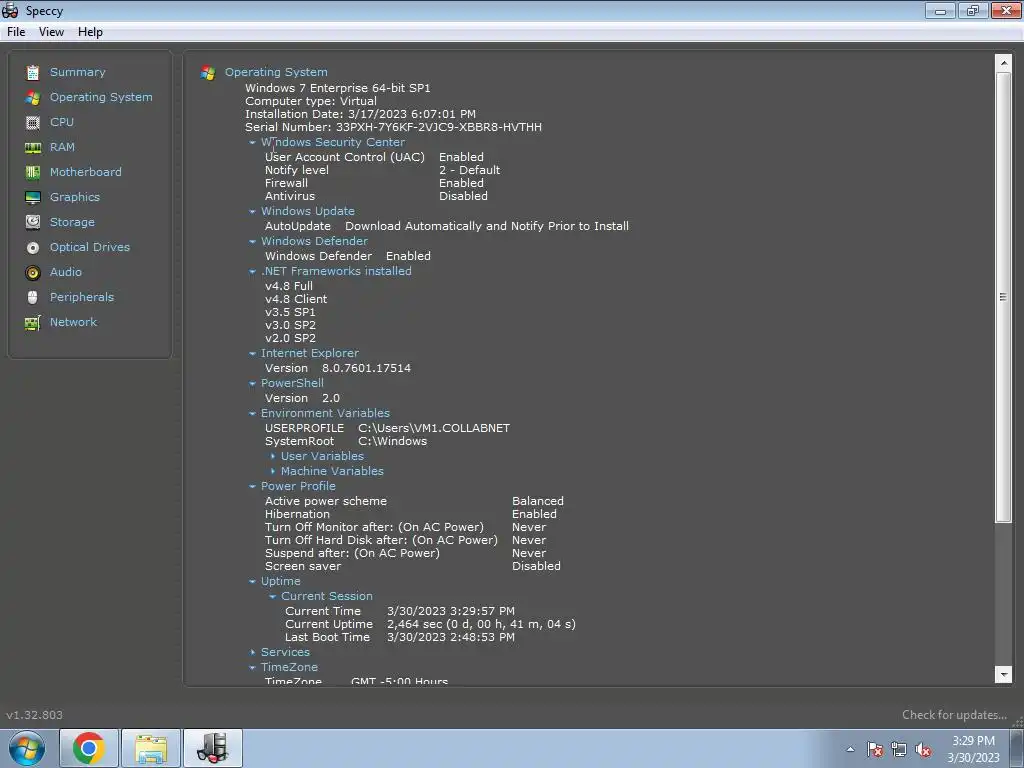
Task: Click the Last Boot Time row
Action: (x=400, y=637)
